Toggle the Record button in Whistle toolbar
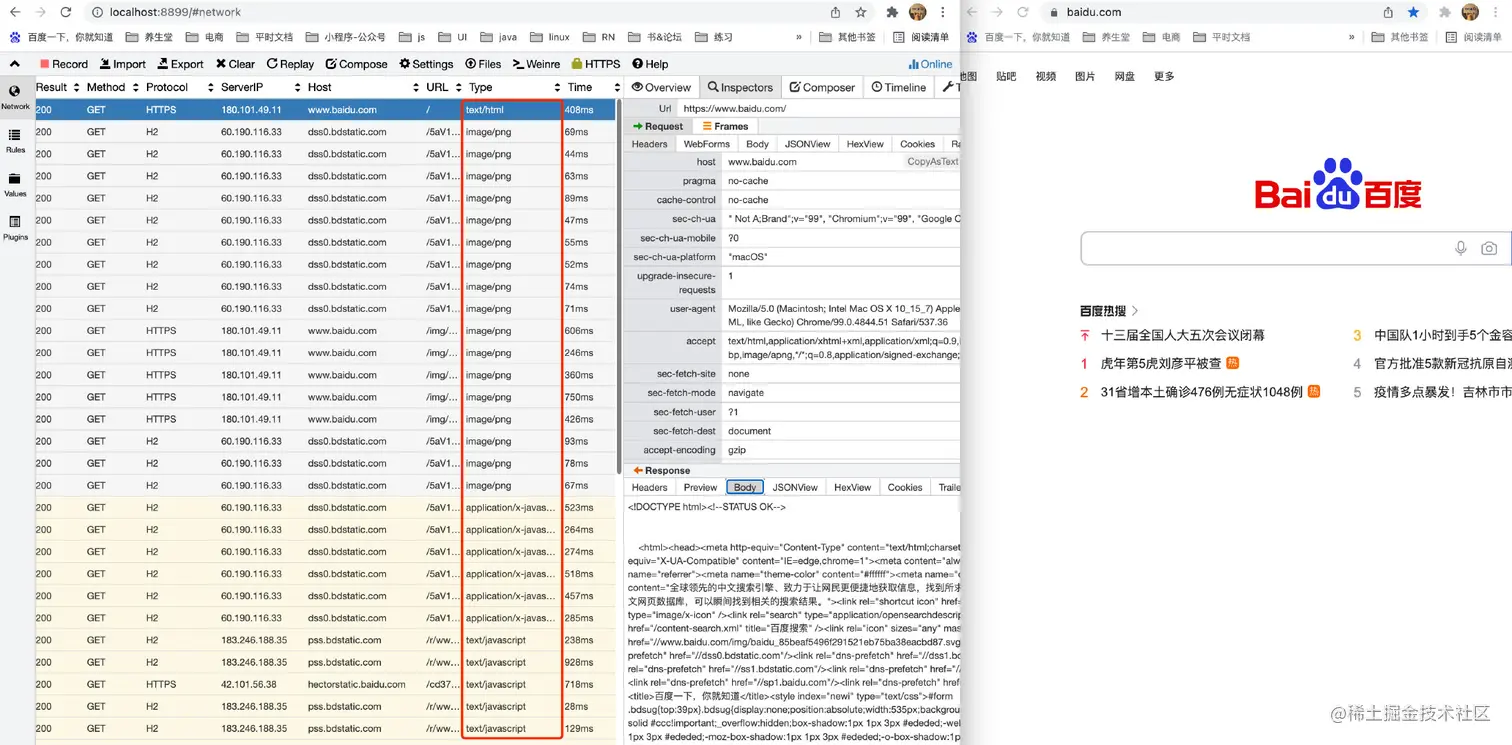This screenshot has height=745, width=1512. (64, 64)
